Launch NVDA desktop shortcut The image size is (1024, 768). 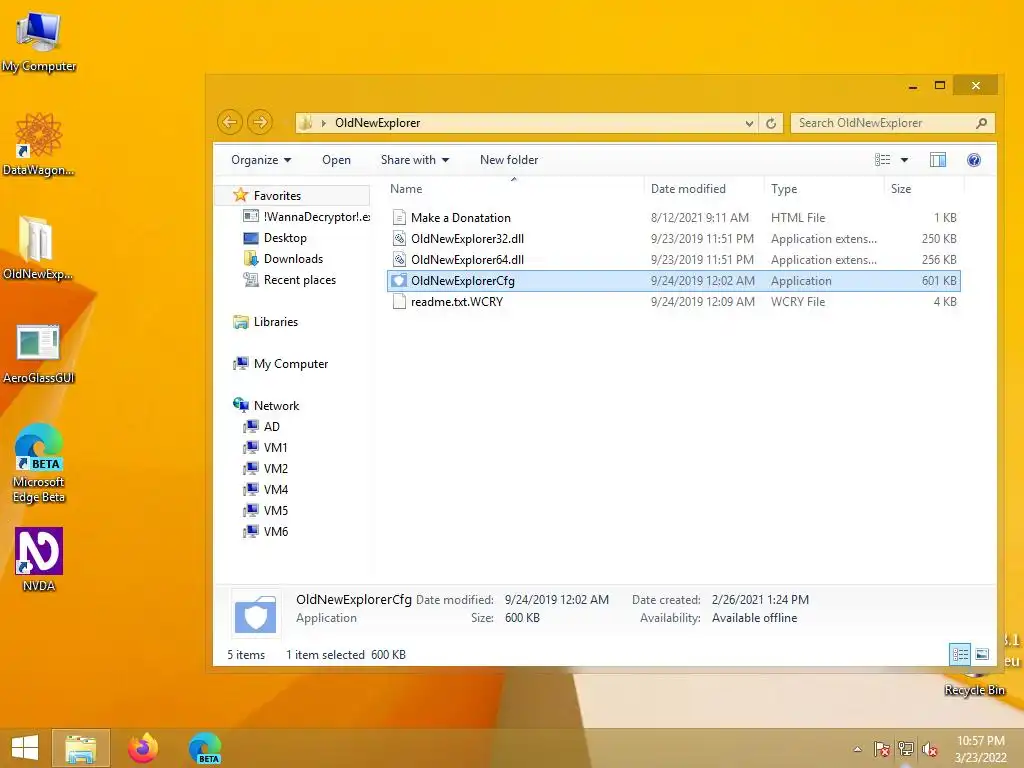click(x=39, y=558)
